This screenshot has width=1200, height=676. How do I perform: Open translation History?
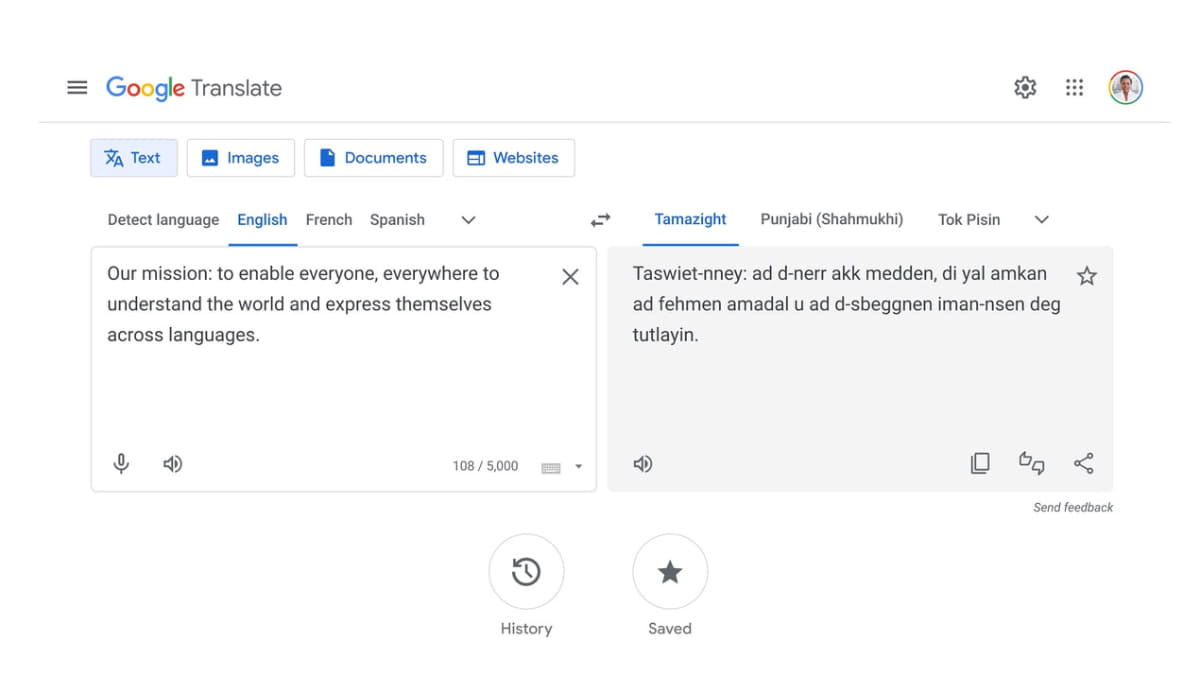(526, 572)
